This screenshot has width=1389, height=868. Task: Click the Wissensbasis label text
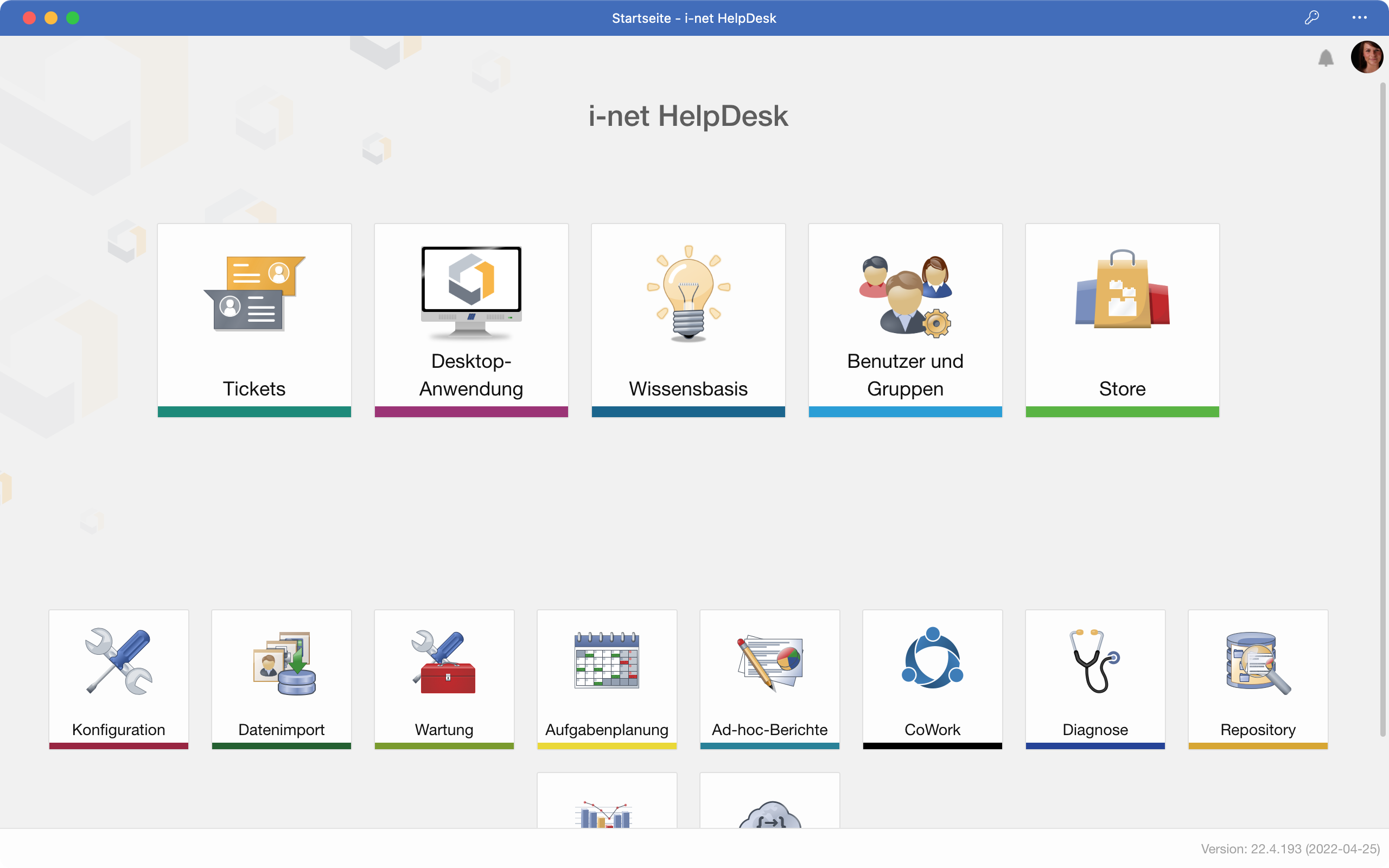(x=688, y=388)
